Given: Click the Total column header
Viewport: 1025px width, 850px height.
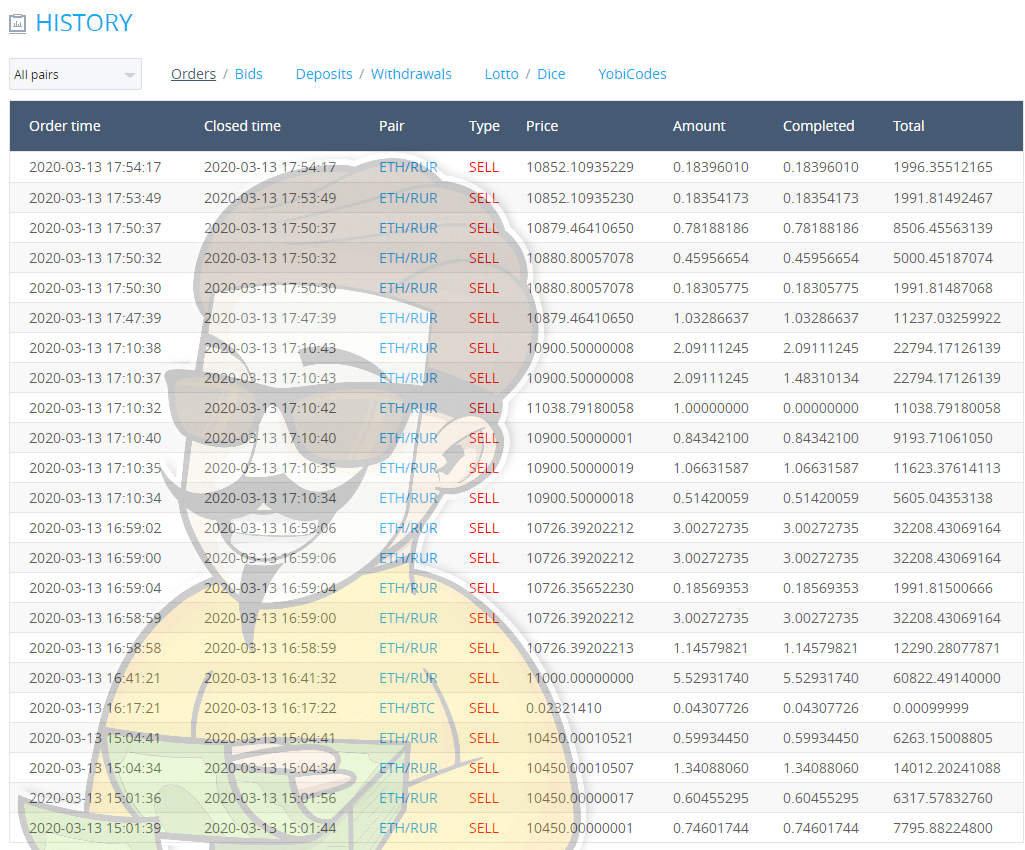Looking at the screenshot, I should coord(909,126).
